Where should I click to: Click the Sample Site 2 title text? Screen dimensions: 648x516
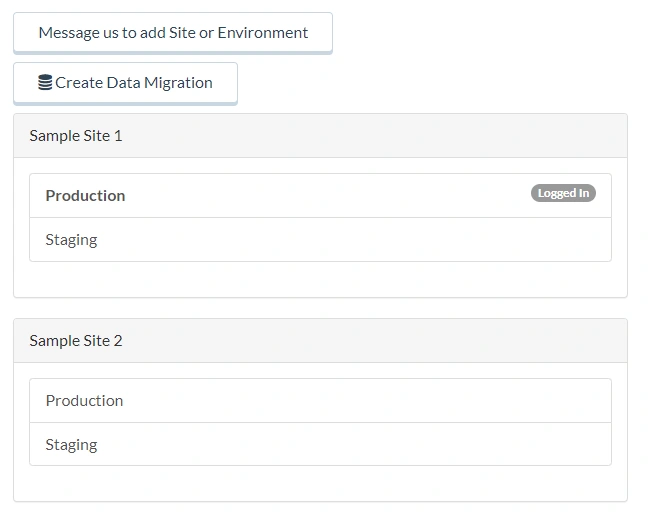pos(76,341)
